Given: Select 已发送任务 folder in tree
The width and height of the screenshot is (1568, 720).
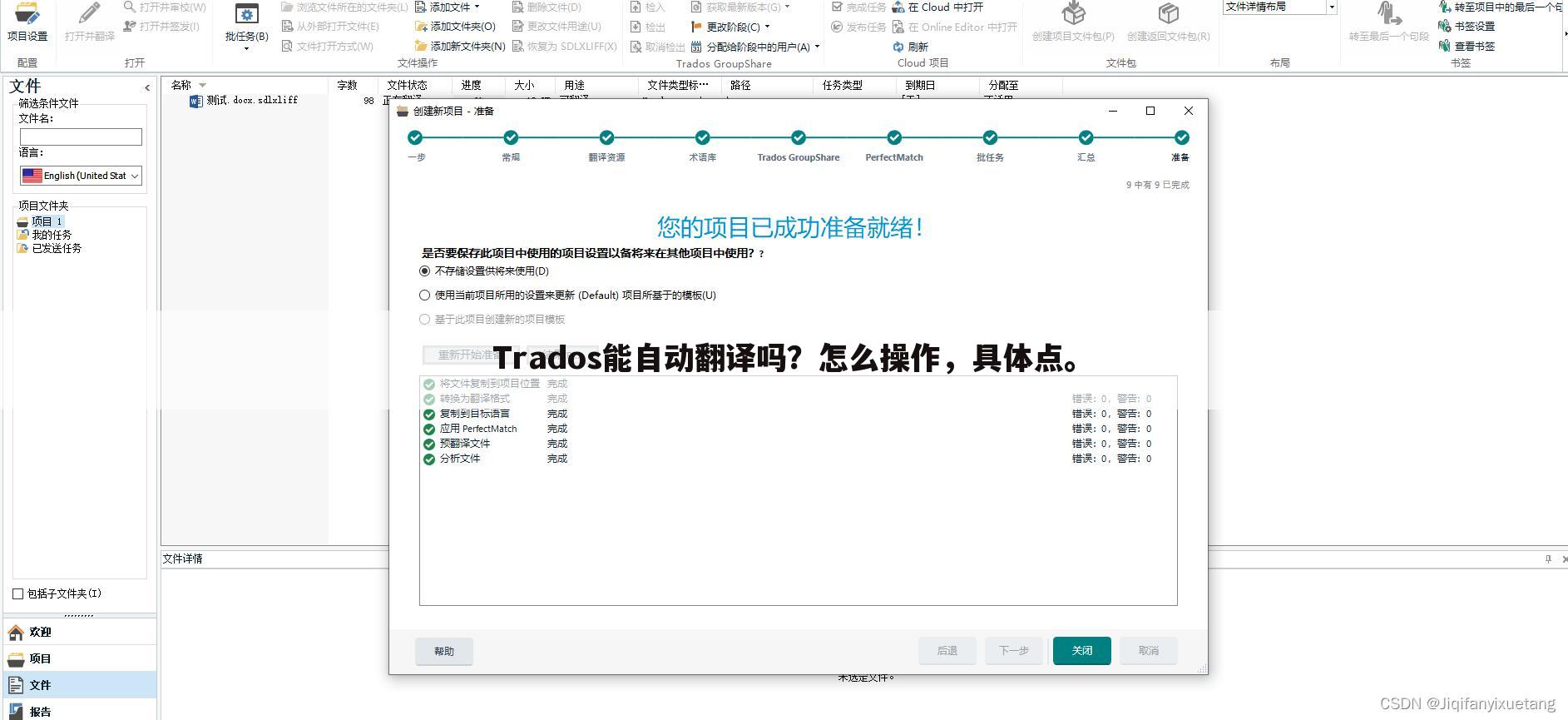Looking at the screenshot, I should [x=49, y=248].
